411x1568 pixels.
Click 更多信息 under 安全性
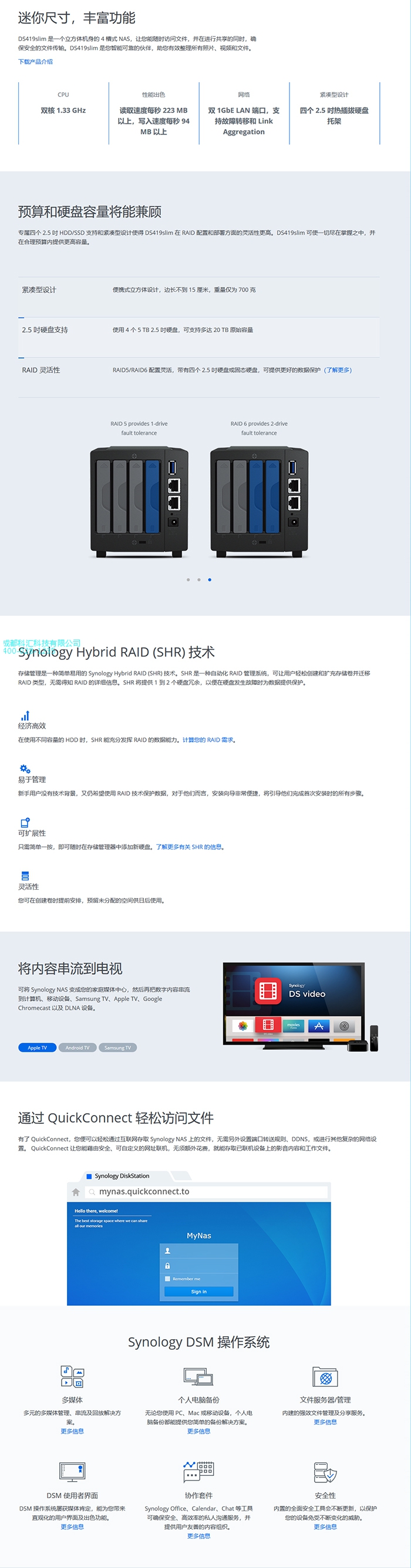(325, 1526)
